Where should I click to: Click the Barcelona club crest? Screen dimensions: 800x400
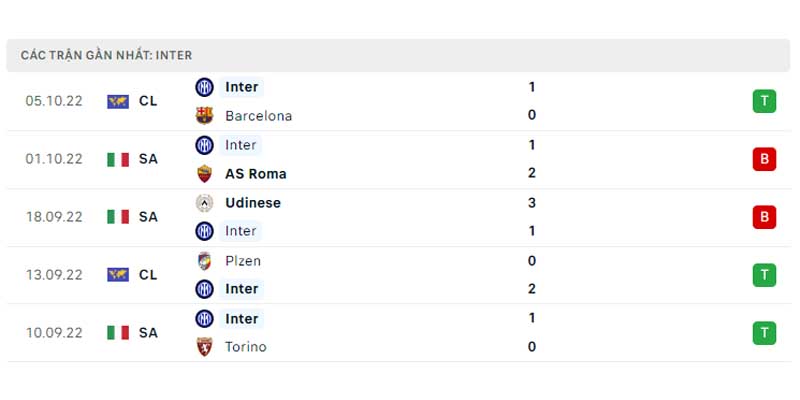pyautogui.click(x=204, y=115)
